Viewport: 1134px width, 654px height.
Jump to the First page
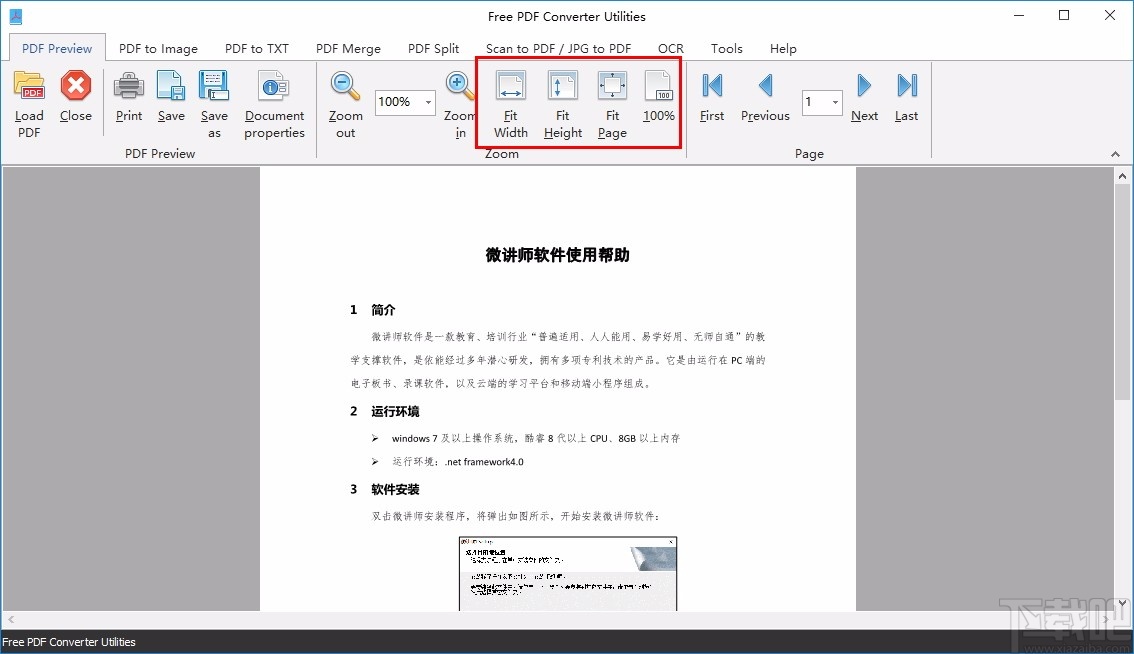pyautogui.click(x=711, y=98)
